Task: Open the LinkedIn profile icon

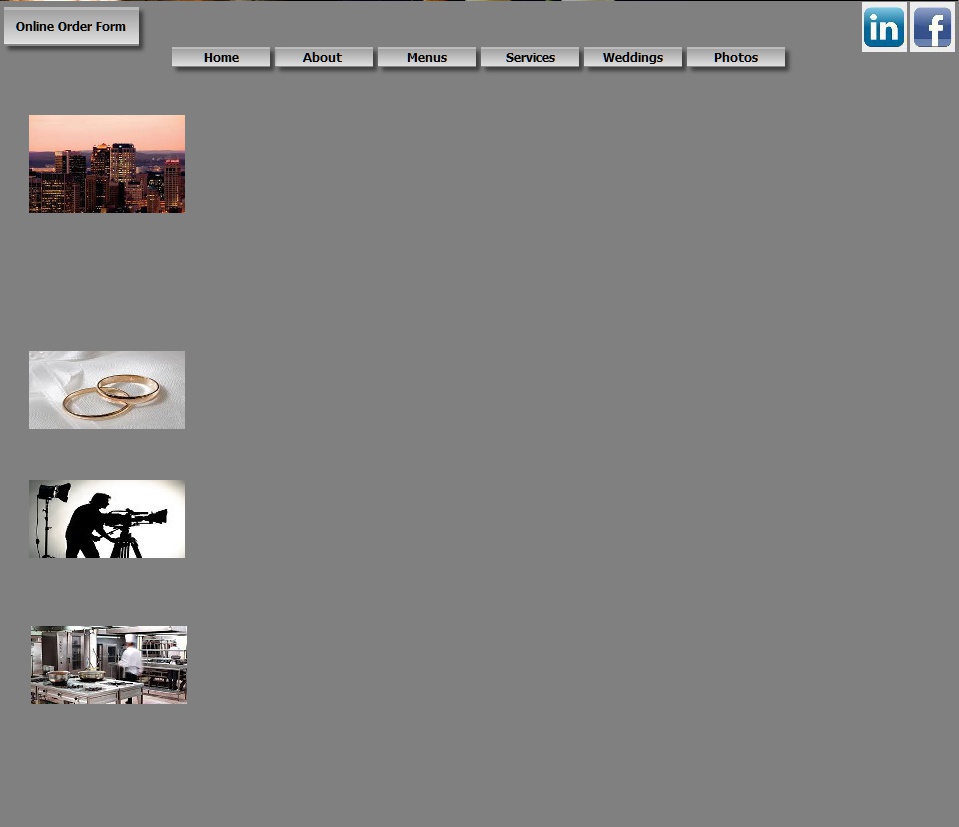Action: pyautogui.click(x=884, y=27)
